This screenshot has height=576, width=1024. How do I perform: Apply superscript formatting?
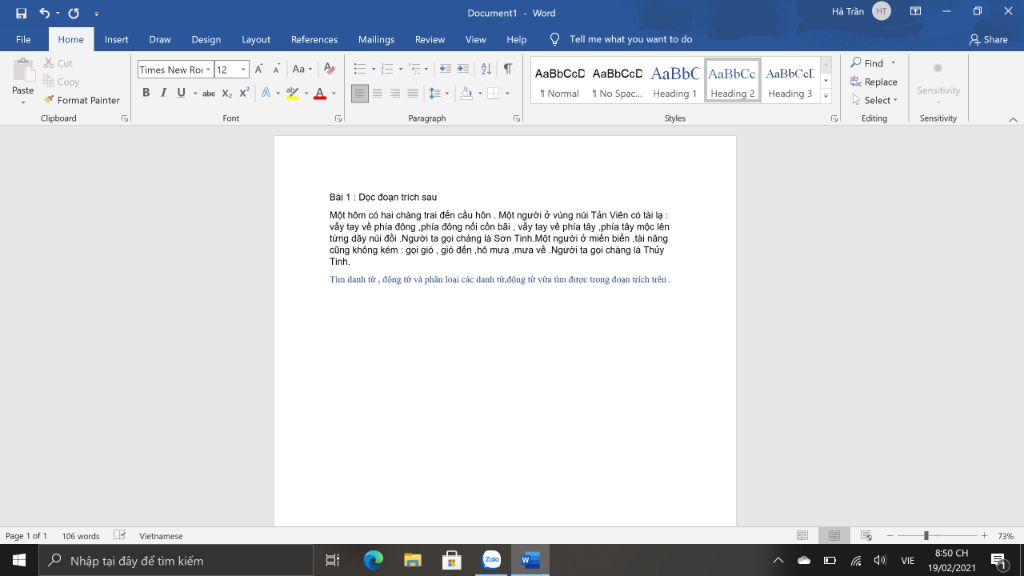click(244, 93)
